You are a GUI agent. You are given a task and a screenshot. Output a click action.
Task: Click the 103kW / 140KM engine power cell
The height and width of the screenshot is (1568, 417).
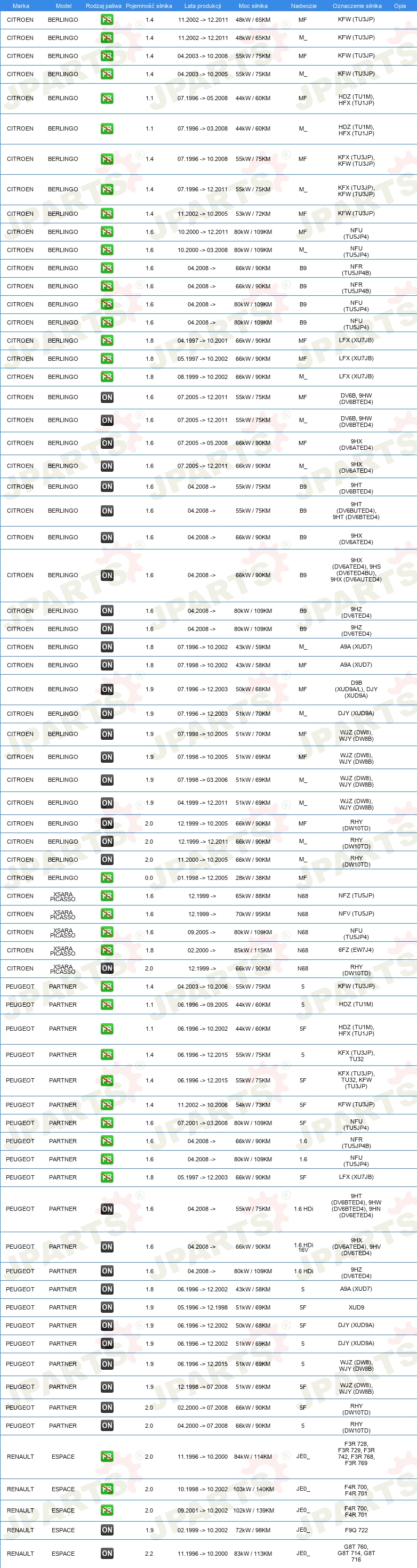click(x=253, y=1490)
